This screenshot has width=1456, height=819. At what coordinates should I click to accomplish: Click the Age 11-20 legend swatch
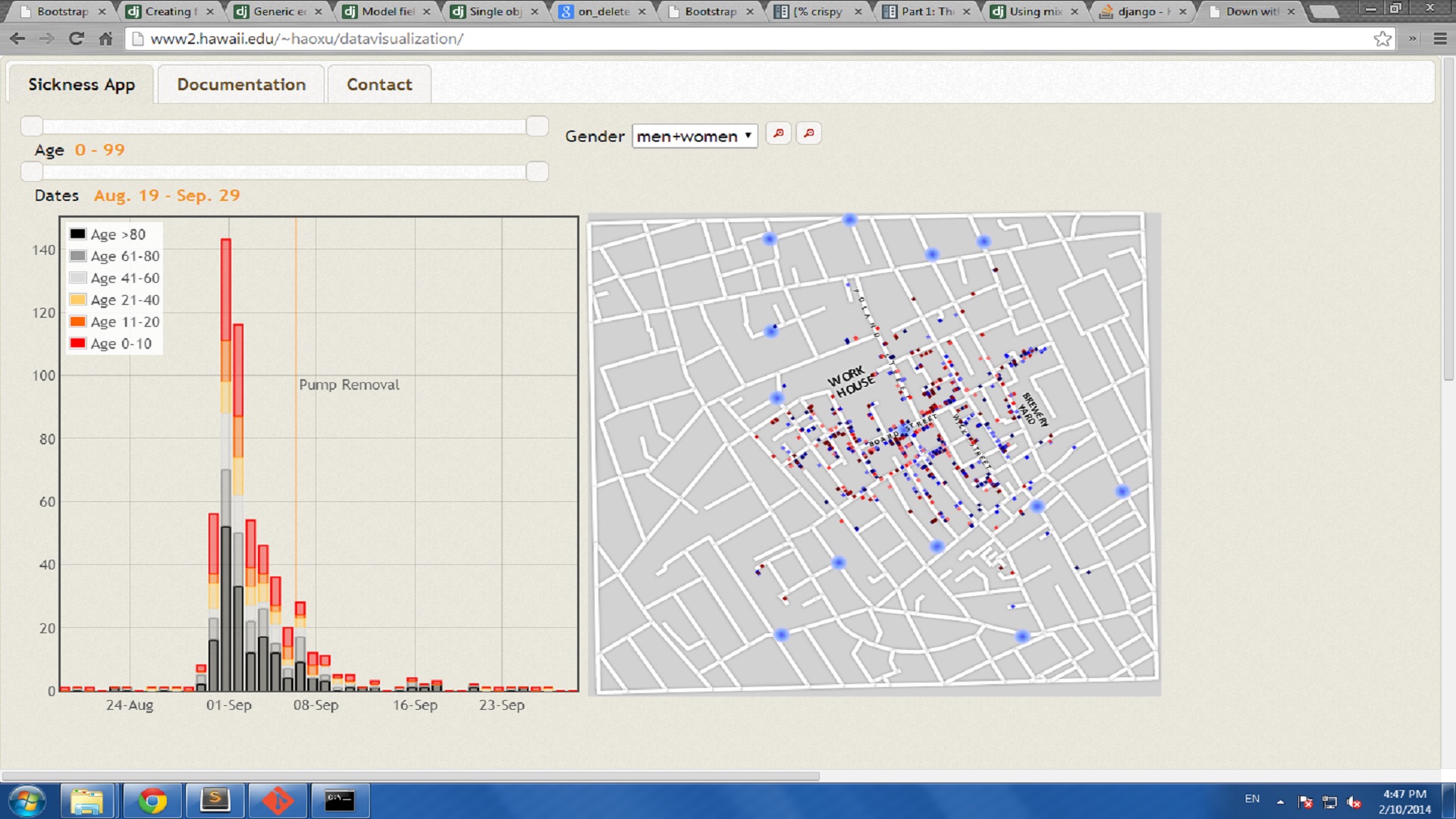[x=78, y=322]
